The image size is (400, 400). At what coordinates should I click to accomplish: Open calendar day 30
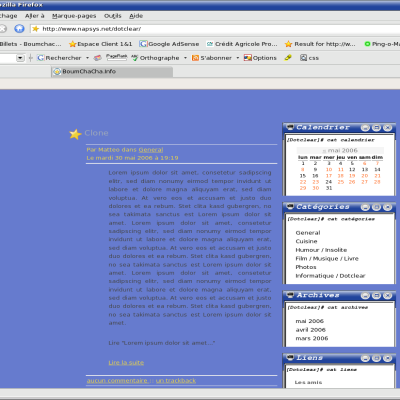pyautogui.click(x=316, y=188)
